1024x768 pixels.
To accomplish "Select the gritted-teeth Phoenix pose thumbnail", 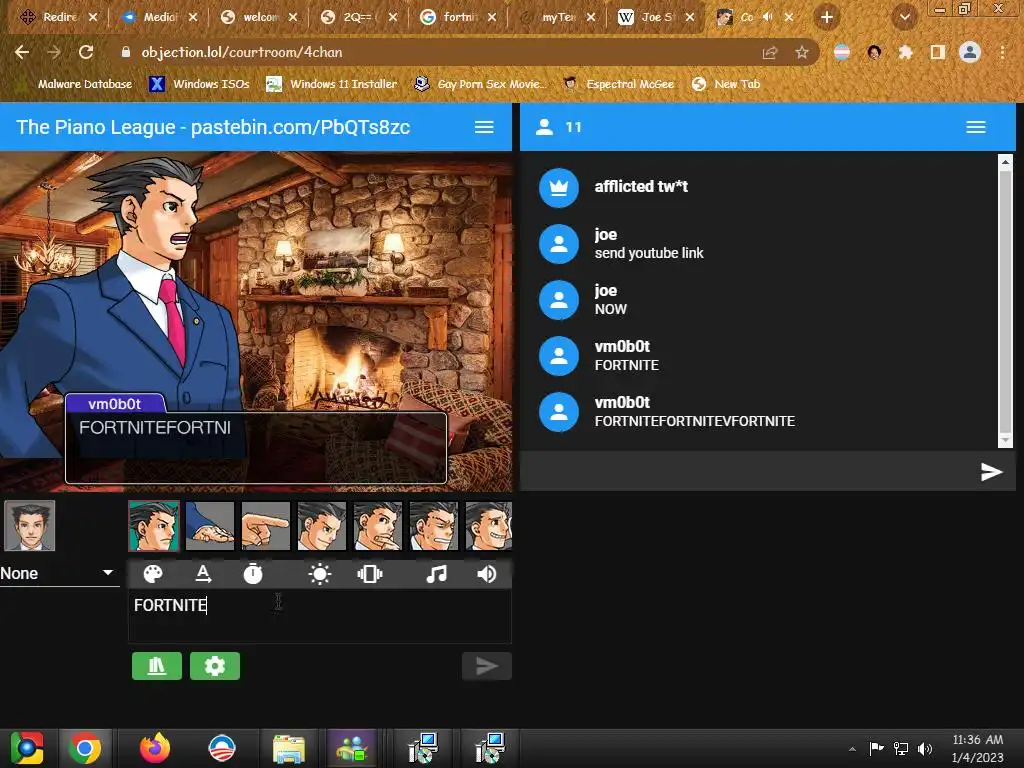I will pyautogui.click(x=434, y=526).
